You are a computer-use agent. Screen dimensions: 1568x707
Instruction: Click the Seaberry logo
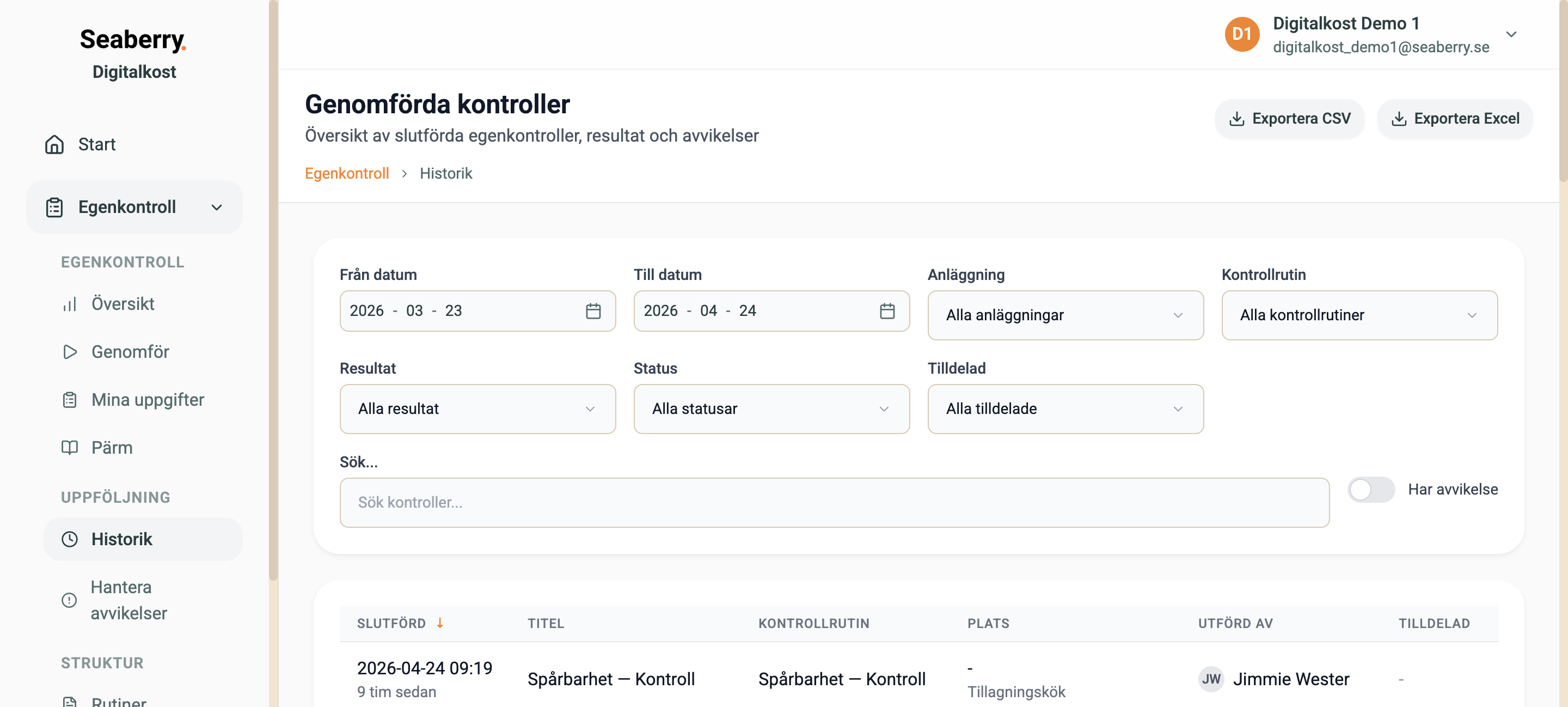coord(133,40)
